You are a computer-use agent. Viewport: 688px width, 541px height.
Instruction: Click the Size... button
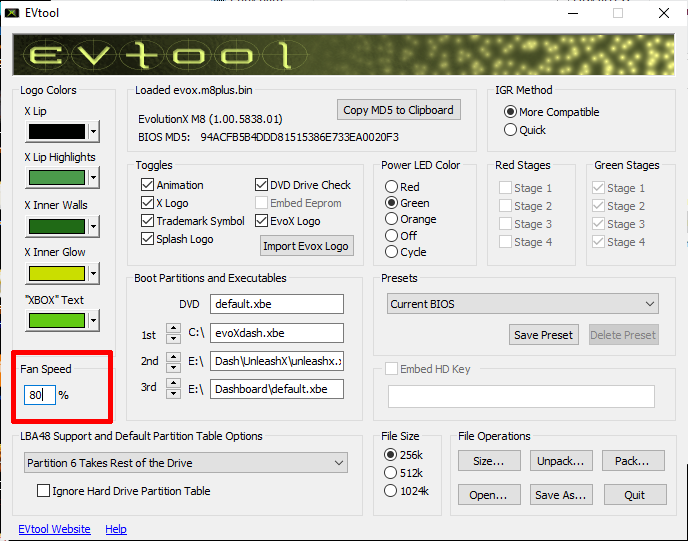tap(489, 461)
